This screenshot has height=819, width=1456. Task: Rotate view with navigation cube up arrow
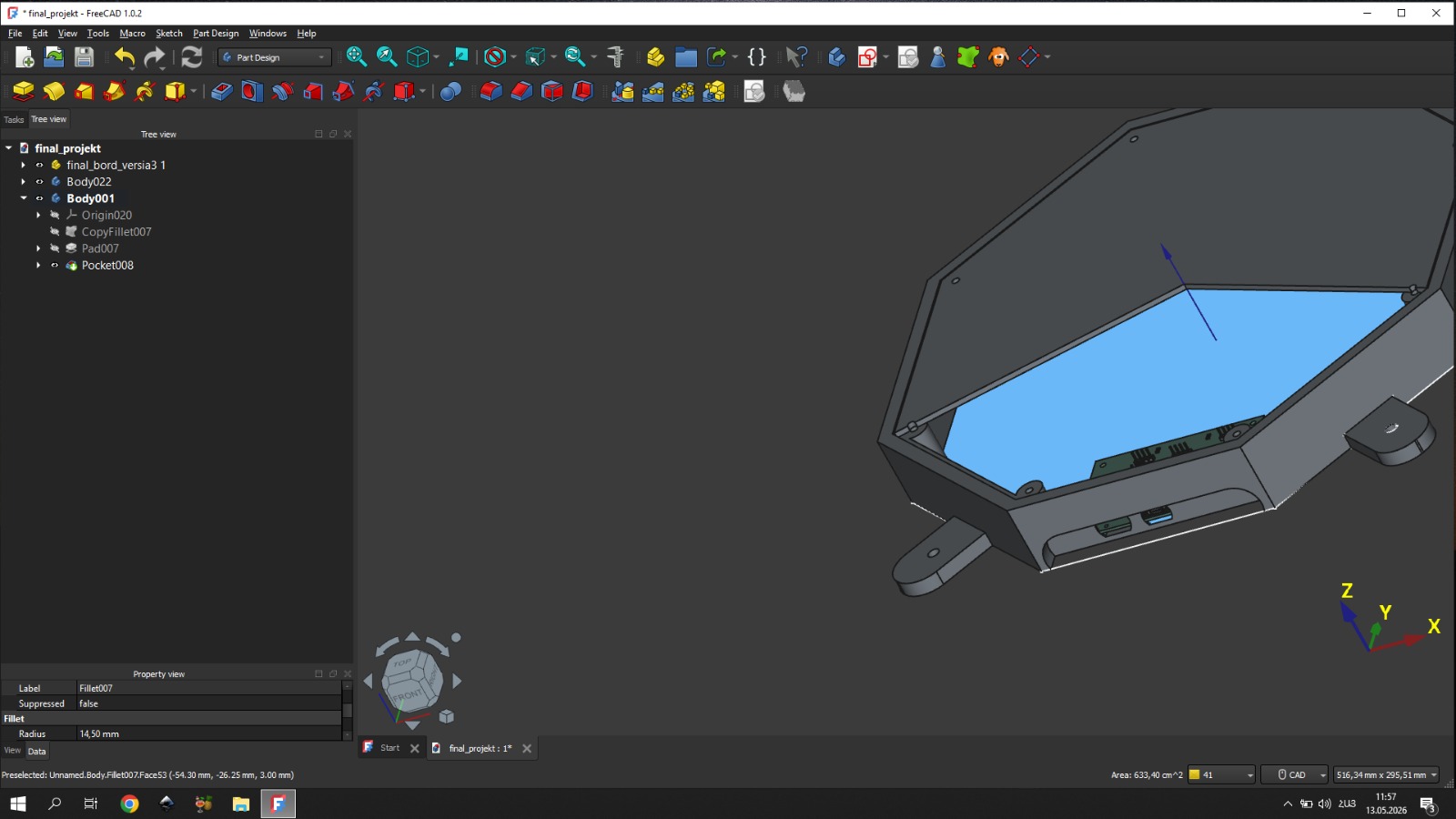click(x=412, y=637)
